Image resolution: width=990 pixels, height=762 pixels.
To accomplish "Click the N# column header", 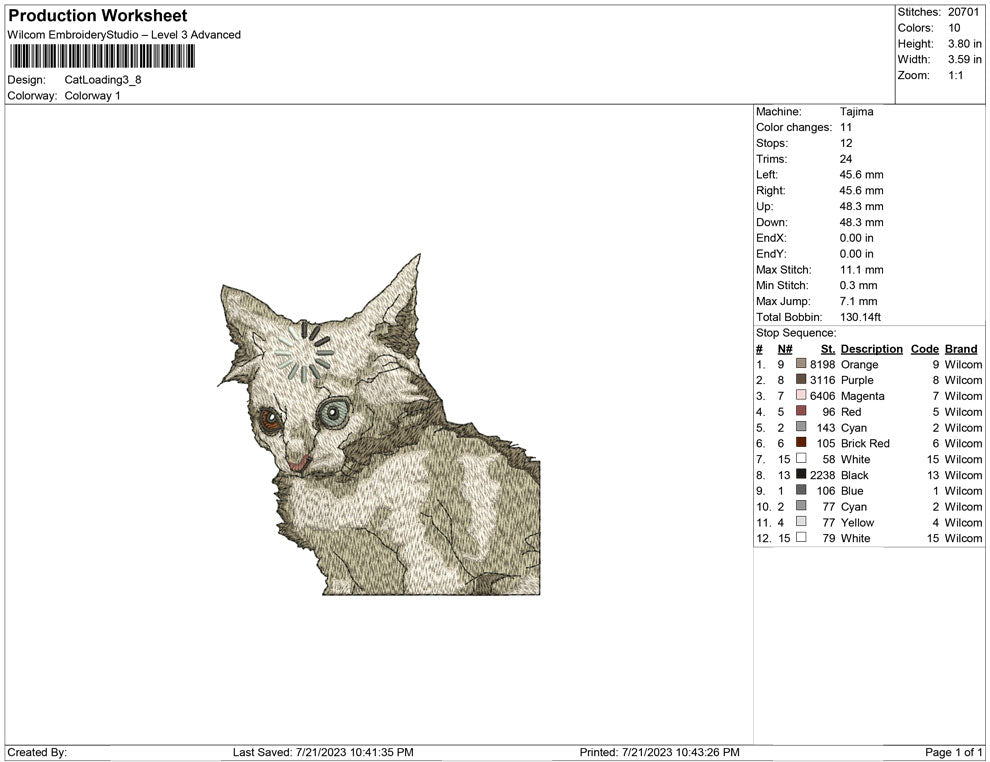I will point(785,349).
